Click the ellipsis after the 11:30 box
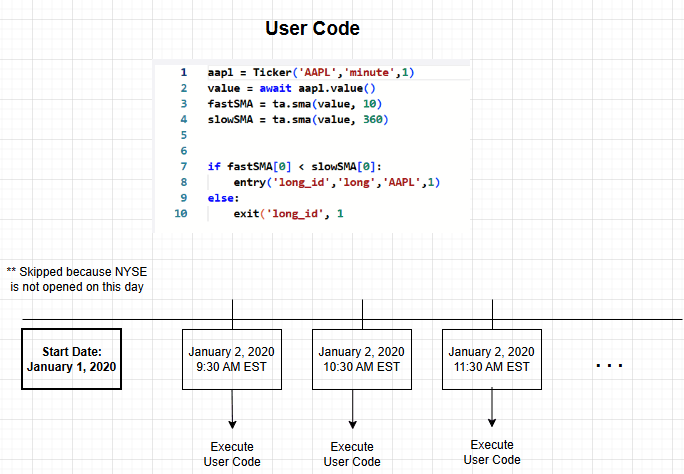Image resolution: width=684 pixels, height=474 pixels. [609, 366]
